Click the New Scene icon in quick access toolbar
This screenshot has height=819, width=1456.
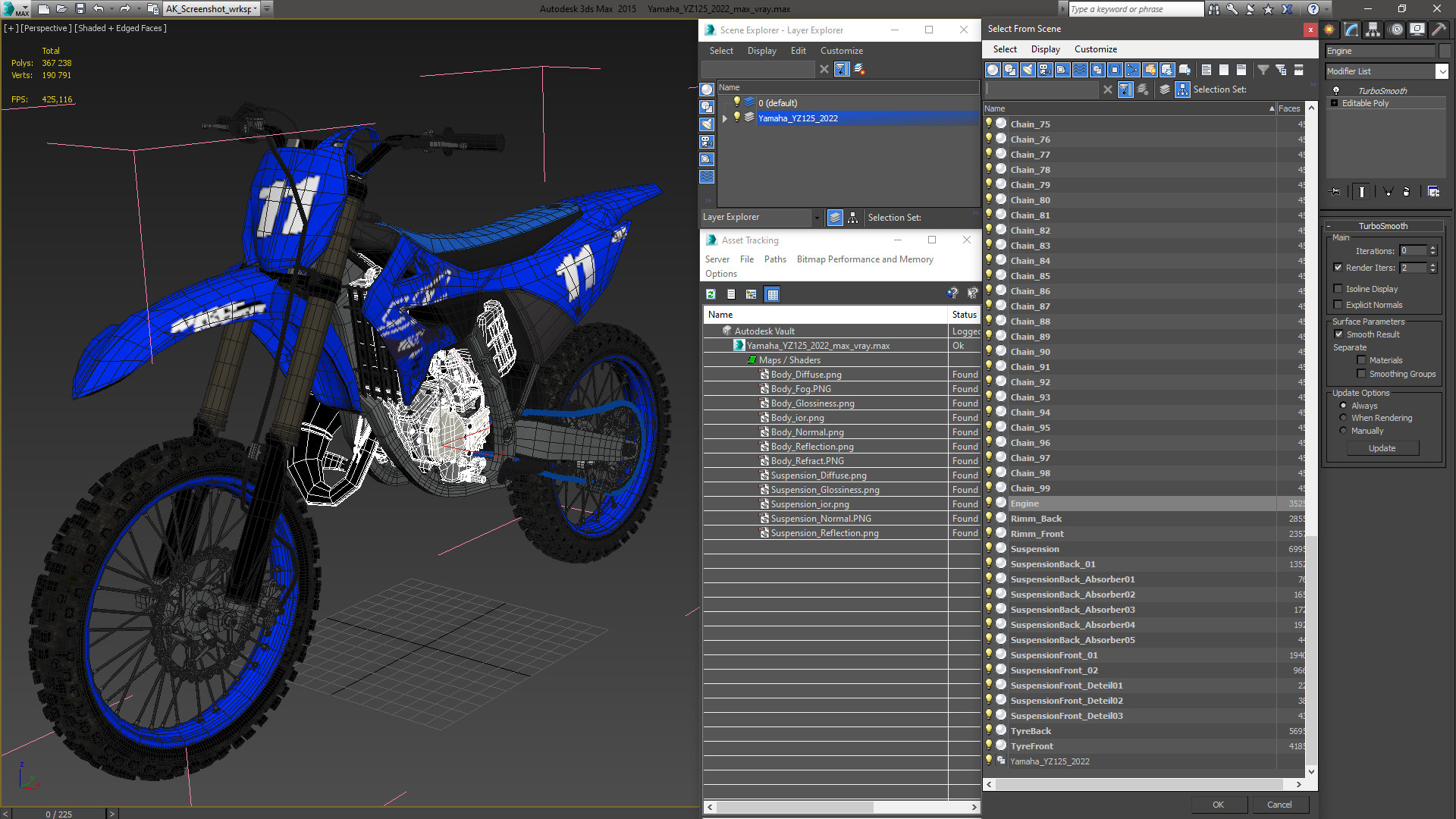(x=44, y=9)
